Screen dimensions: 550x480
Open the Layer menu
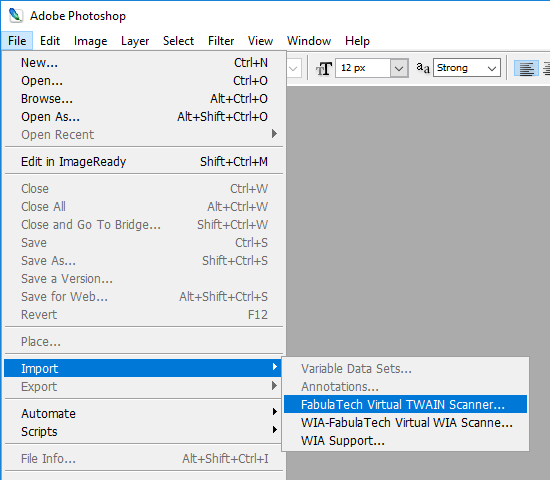[x=135, y=41]
